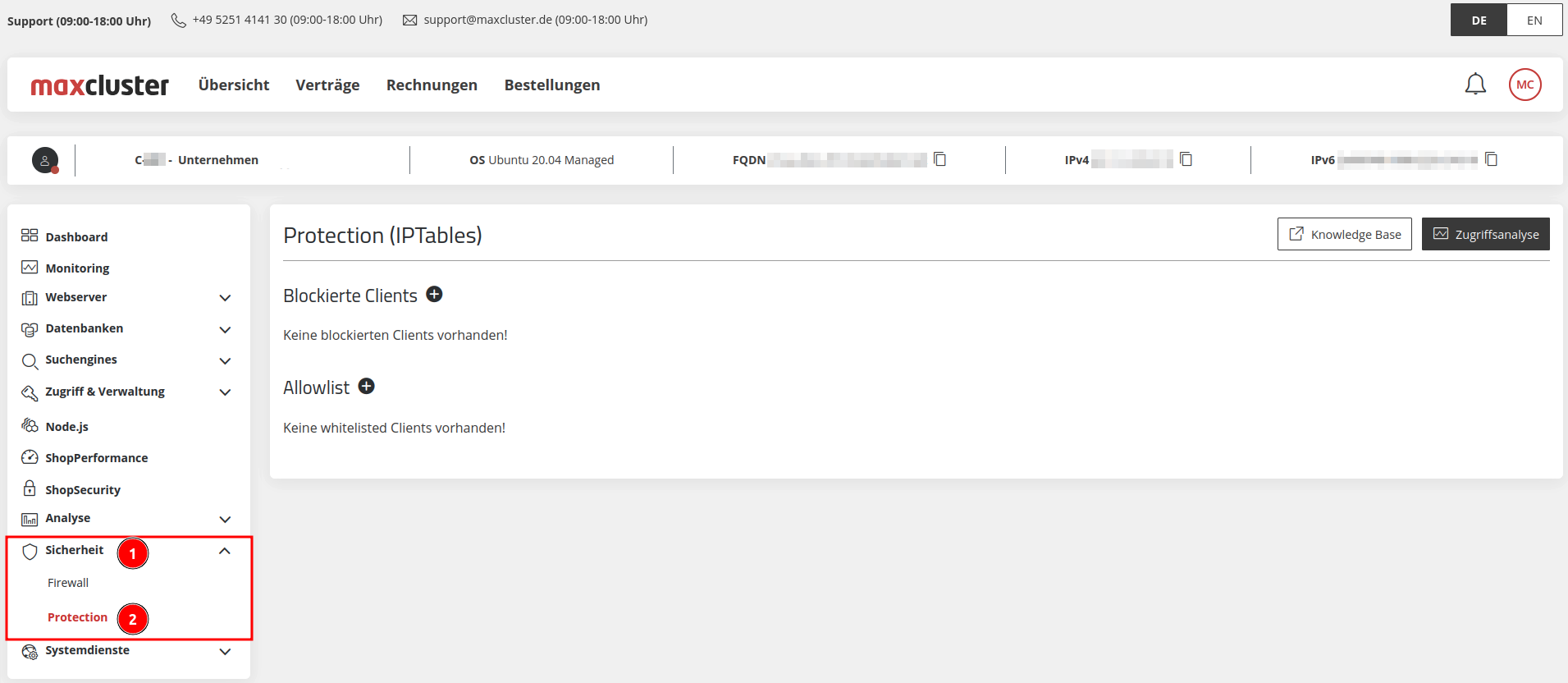Click the OS Ubuntu 20.04 Managed text
The width and height of the screenshot is (1568, 683).
coord(542,160)
